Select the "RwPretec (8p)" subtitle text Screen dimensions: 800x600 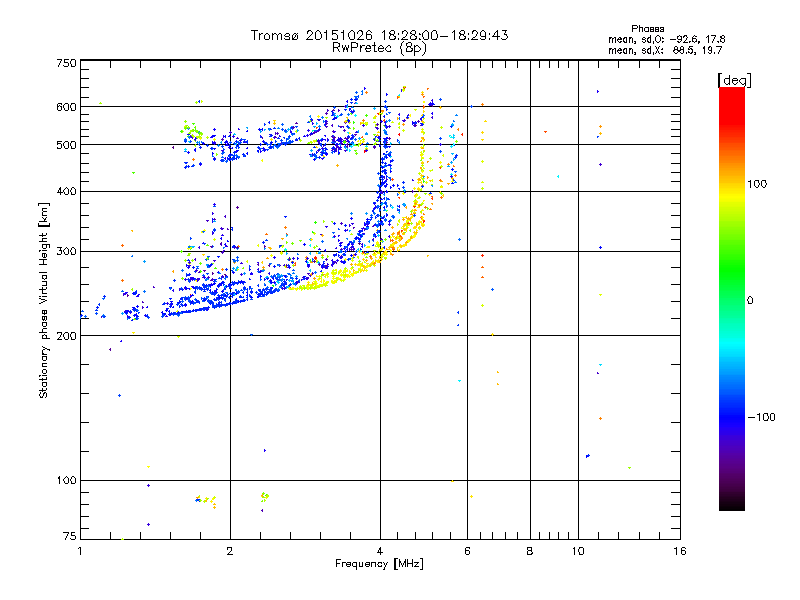coord(379,48)
